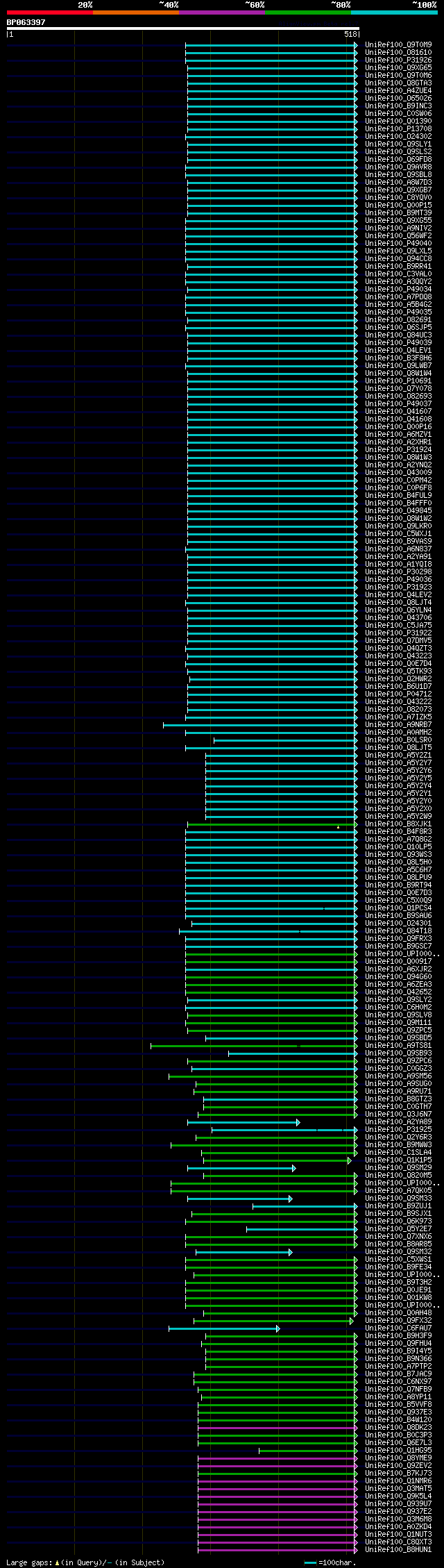Click the cyan ~100% identity legend segment
444x1568 pixels.
pyautogui.click(x=394, y=12)
